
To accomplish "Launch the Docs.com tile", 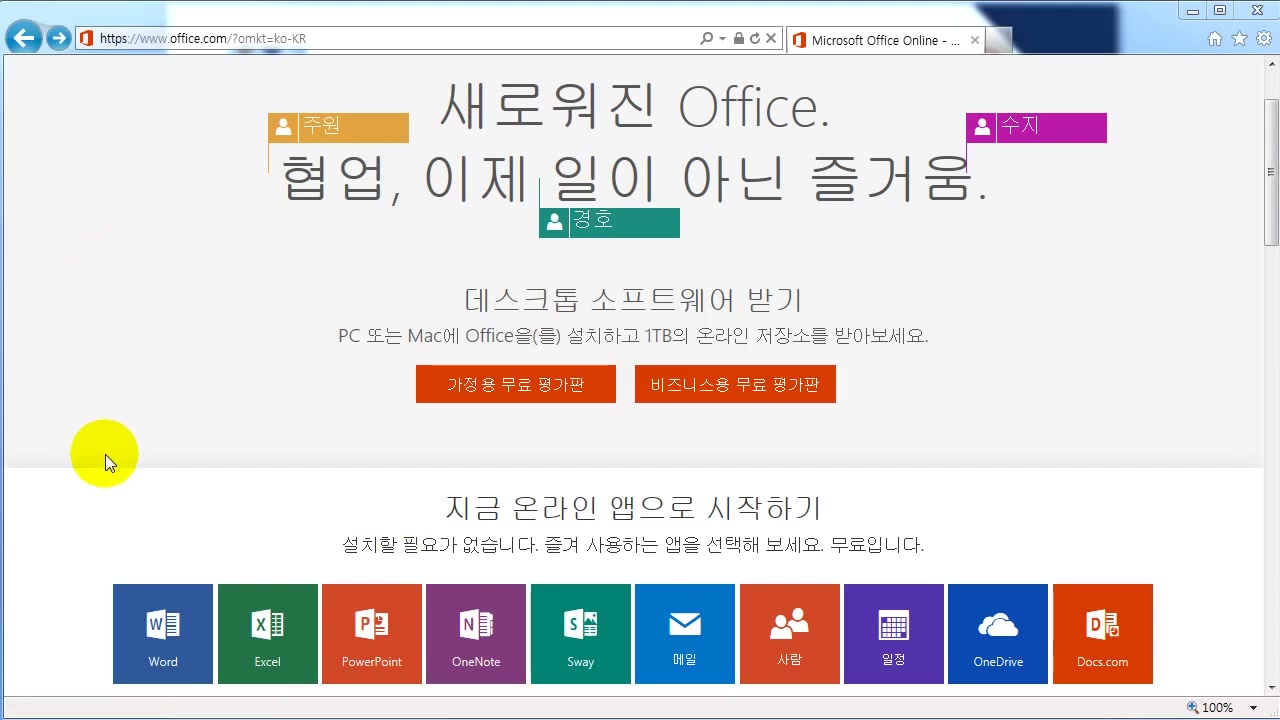I will point(1102,633).
